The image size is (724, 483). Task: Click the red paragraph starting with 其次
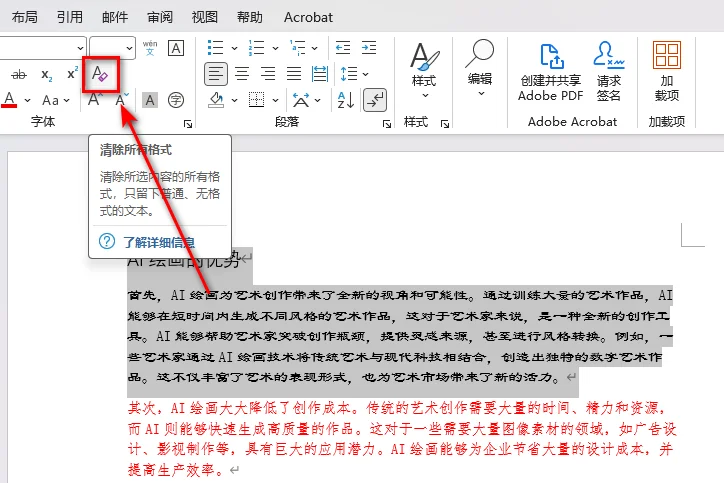click(x=402, y=439)
